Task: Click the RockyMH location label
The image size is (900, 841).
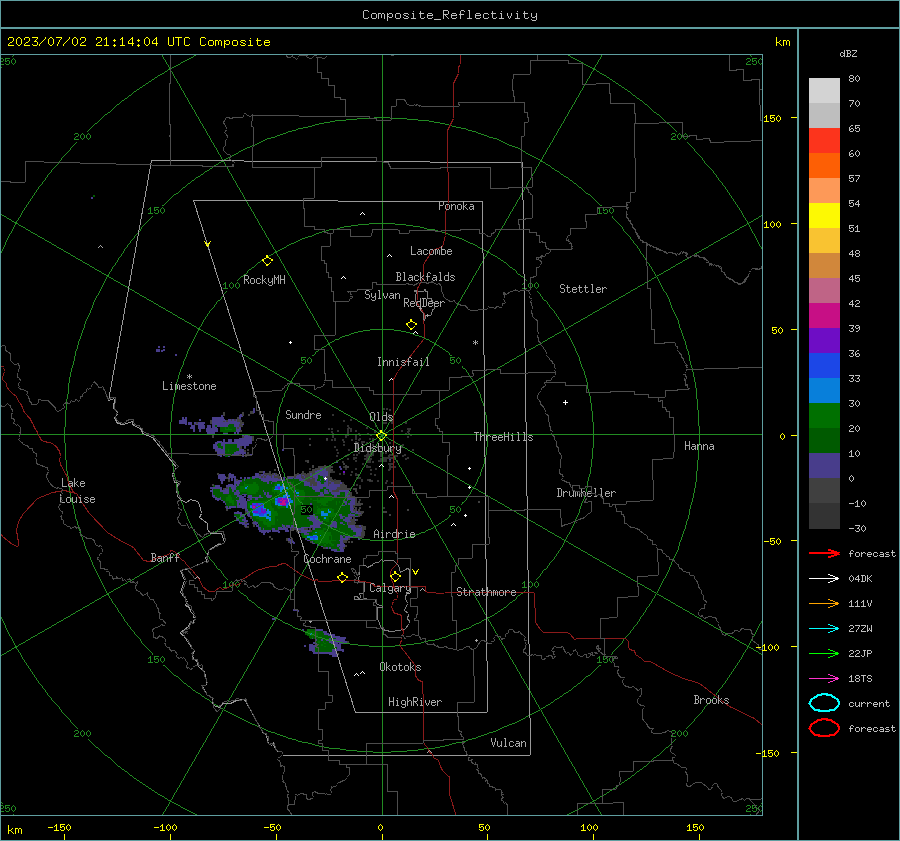Action: pyautogui.click(x=264, y=280)
